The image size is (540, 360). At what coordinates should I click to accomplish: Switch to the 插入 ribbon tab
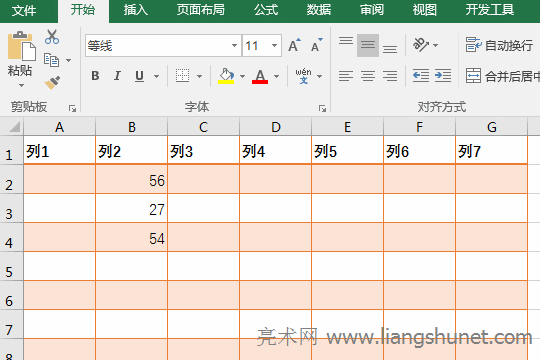(136, 10)
